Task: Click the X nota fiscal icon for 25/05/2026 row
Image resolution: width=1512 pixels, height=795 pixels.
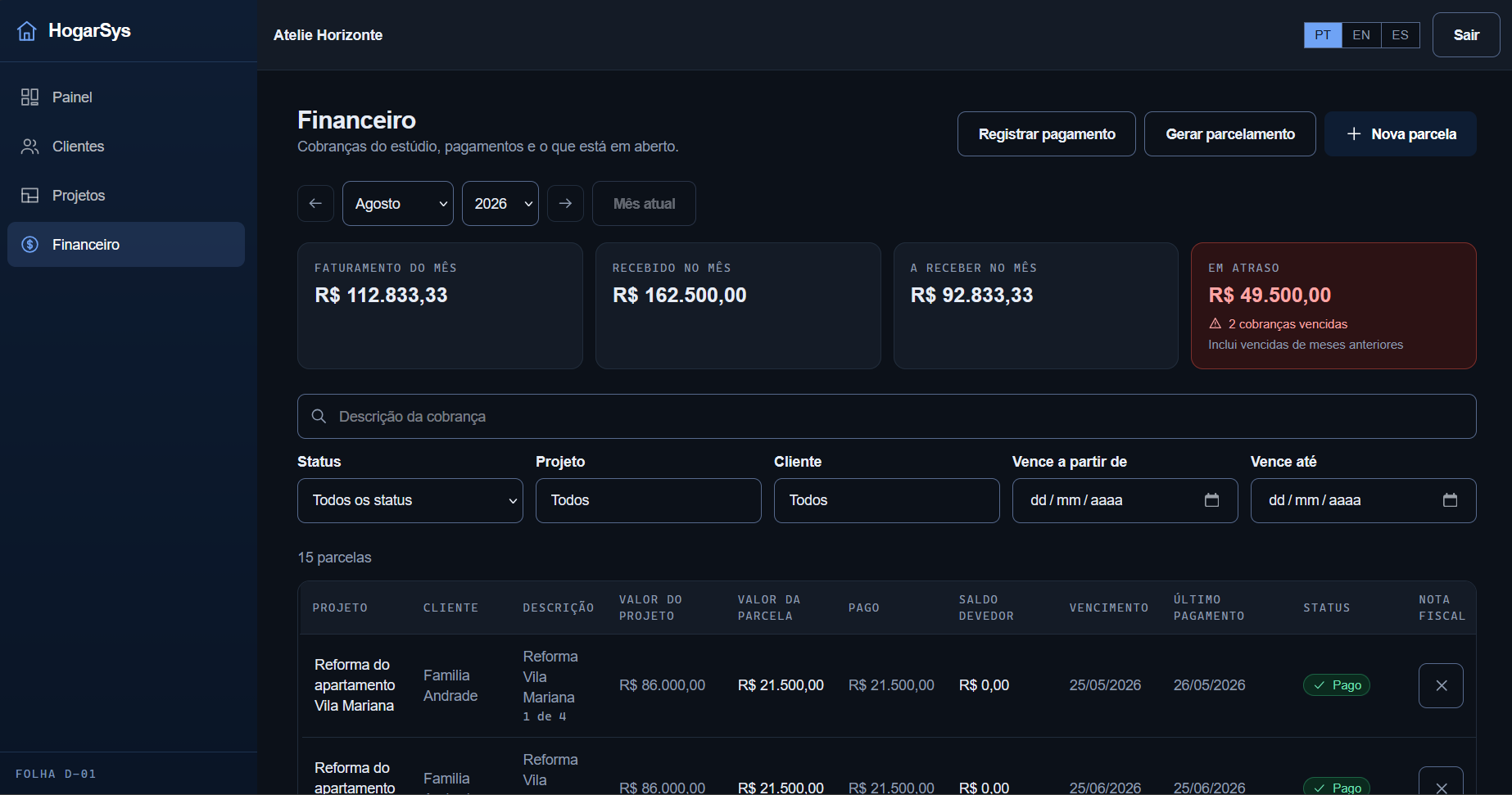Action: point(1442,686)
